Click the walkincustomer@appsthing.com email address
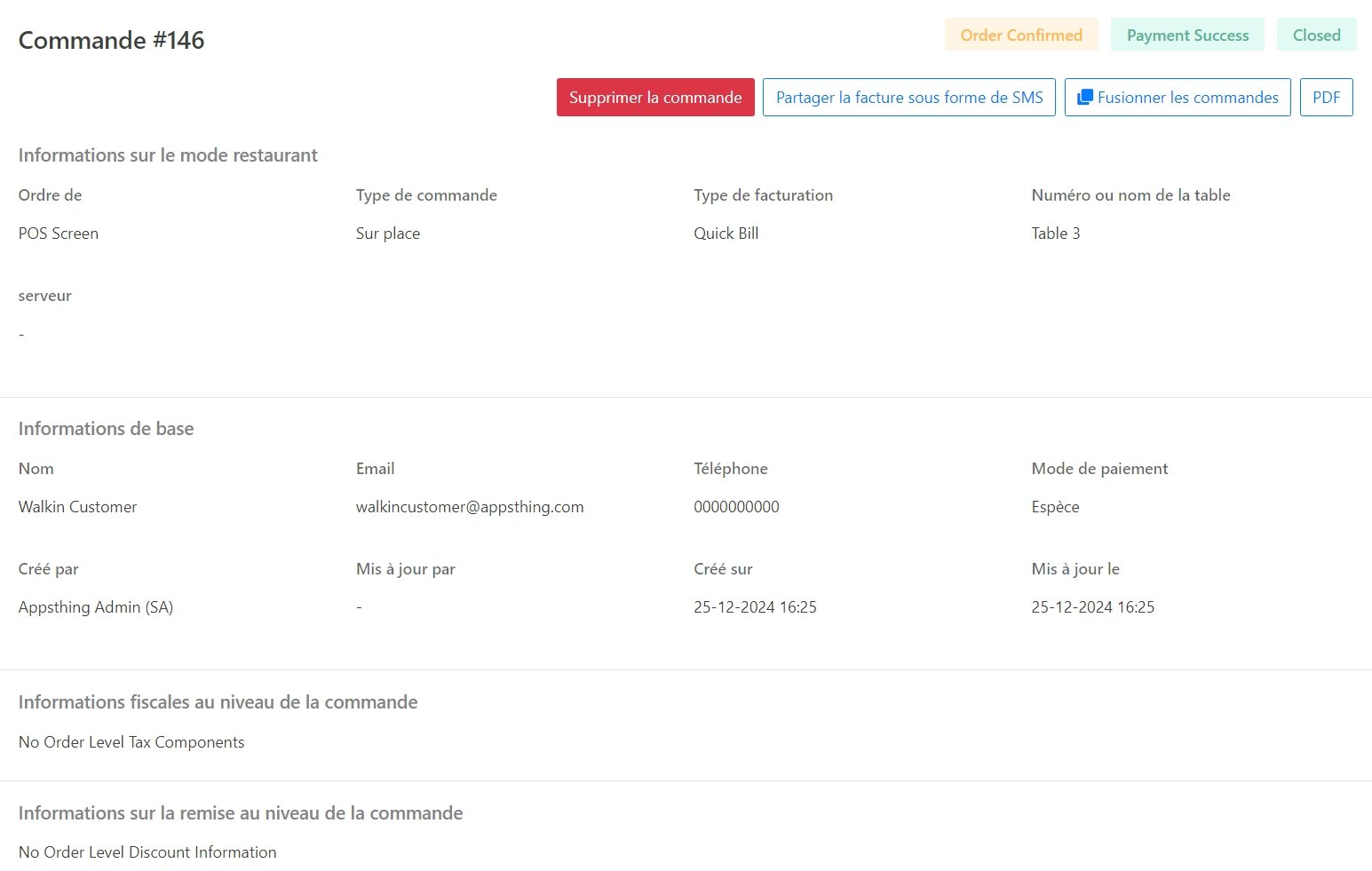The width and height of the screenshot is (1372, 871). (x=470, y=507)
